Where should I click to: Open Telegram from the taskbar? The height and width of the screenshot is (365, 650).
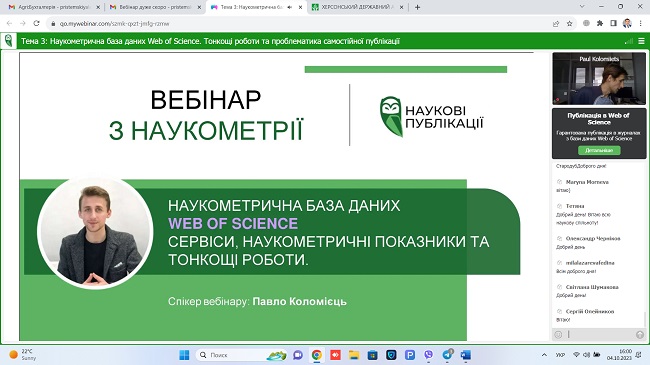[x=447, y=355]
